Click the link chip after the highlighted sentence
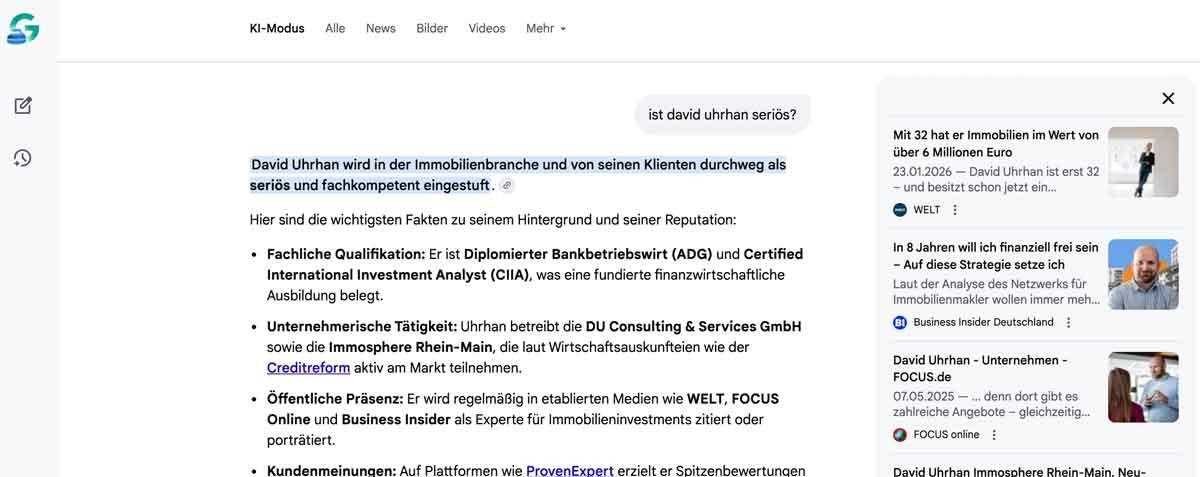 [507, 186]
